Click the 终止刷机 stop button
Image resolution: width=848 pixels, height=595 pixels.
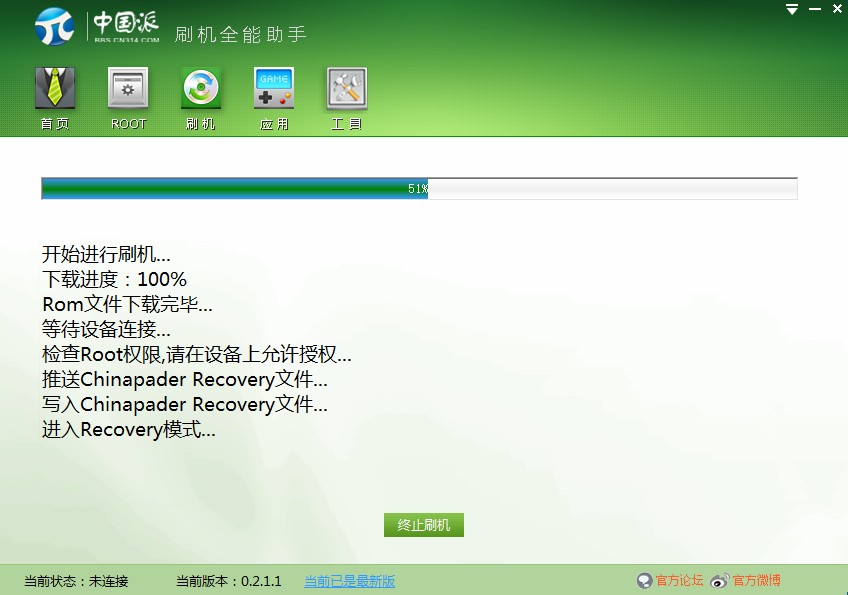423,525
